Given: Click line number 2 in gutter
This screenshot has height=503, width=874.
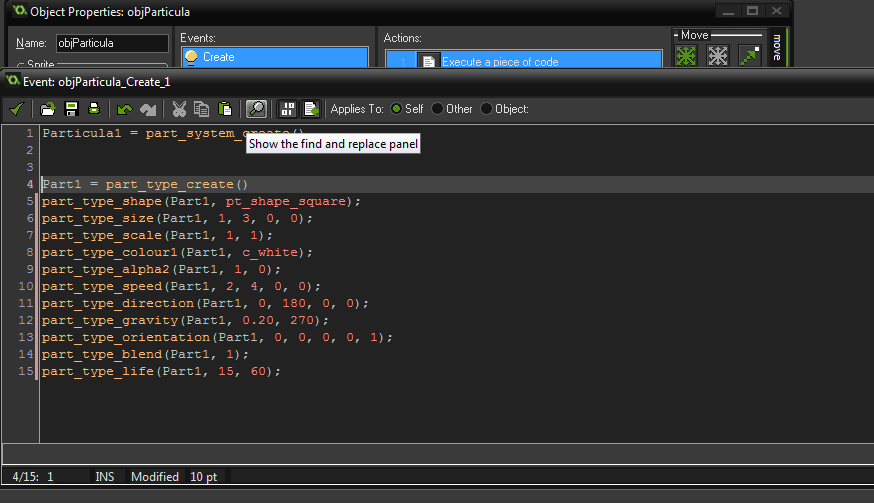Looking at the screenshot, I should click(x=30, y=150).
